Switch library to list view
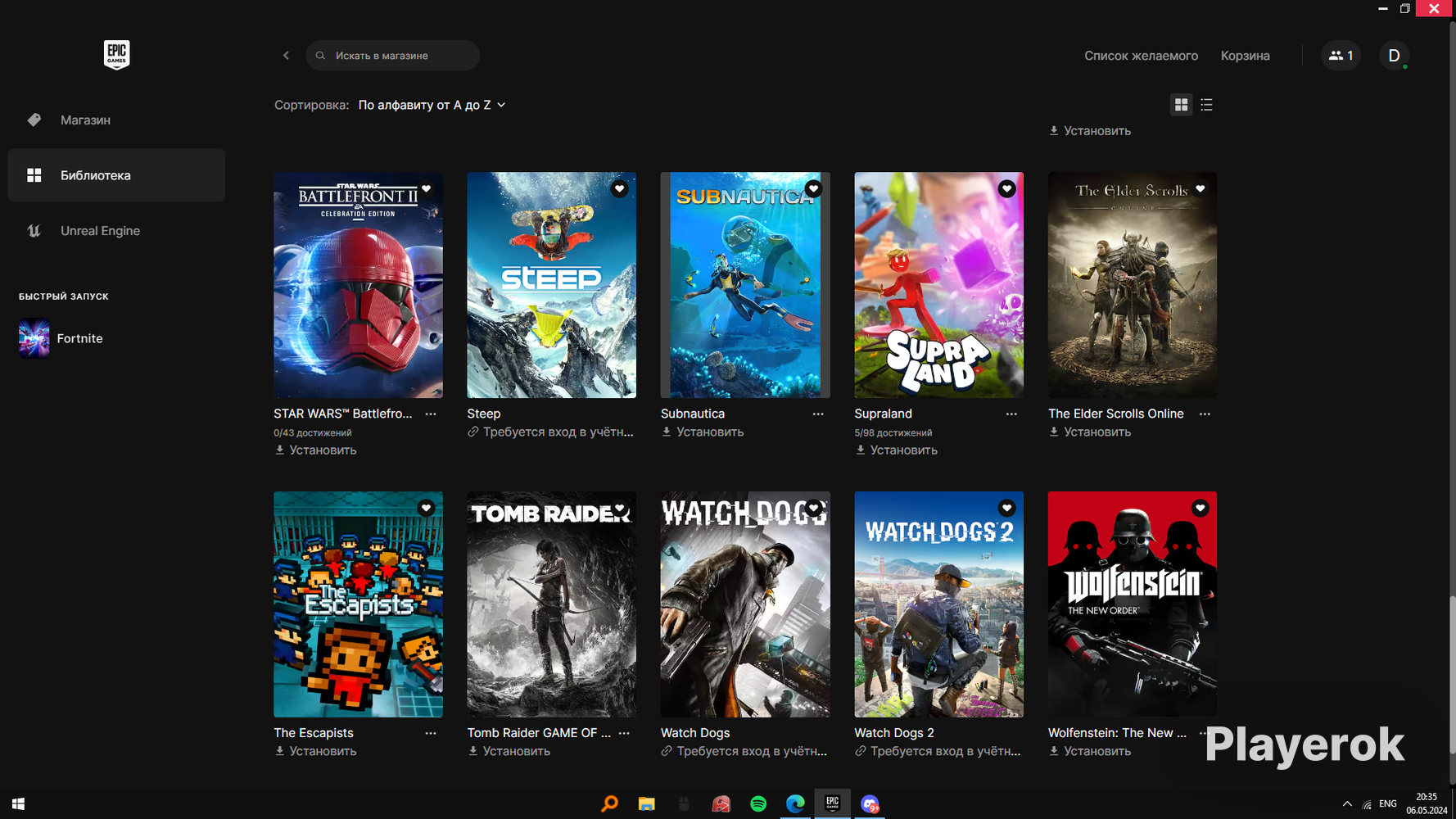The image size is (1456, 819). click(x=1206, y=105)
